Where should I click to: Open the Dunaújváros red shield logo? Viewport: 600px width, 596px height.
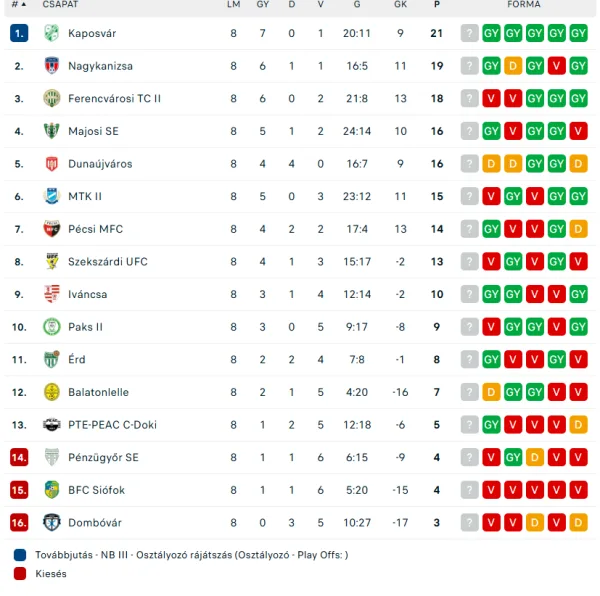[51, 164]
